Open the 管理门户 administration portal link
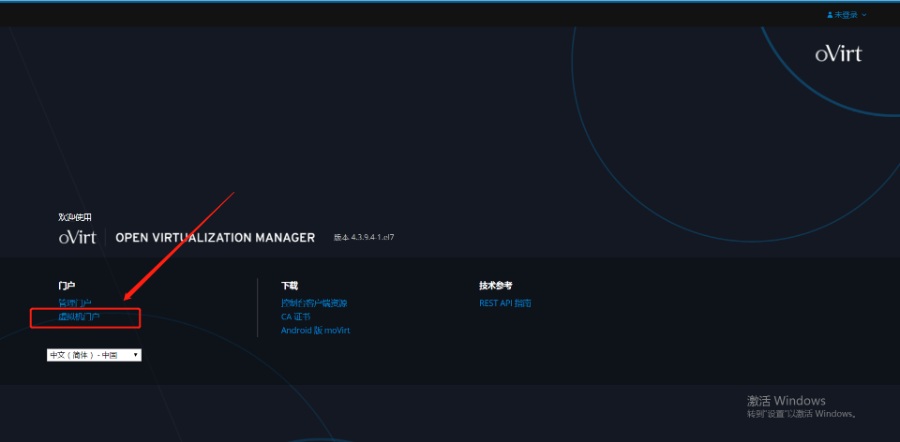Viewport: 900px width, 442px height. (75, 303)
